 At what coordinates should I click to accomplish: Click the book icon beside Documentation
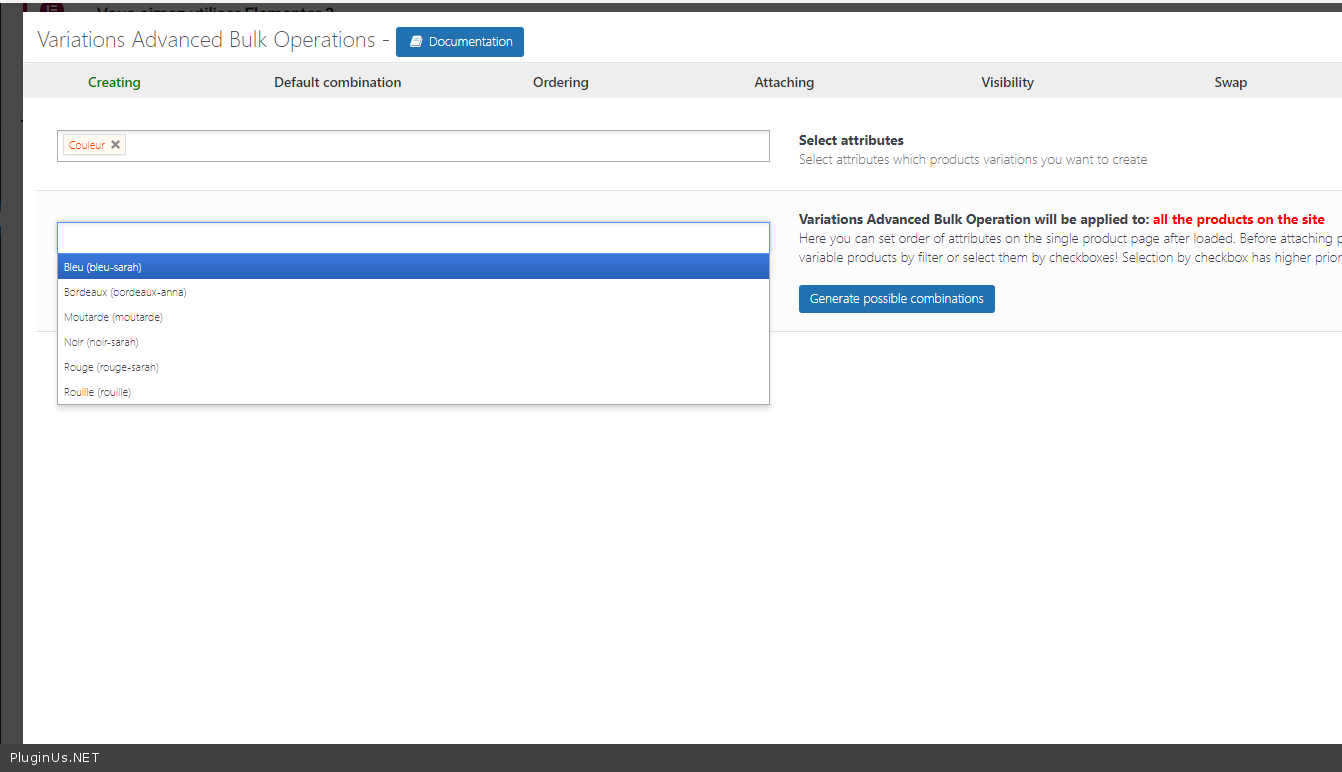click(416, 42)
